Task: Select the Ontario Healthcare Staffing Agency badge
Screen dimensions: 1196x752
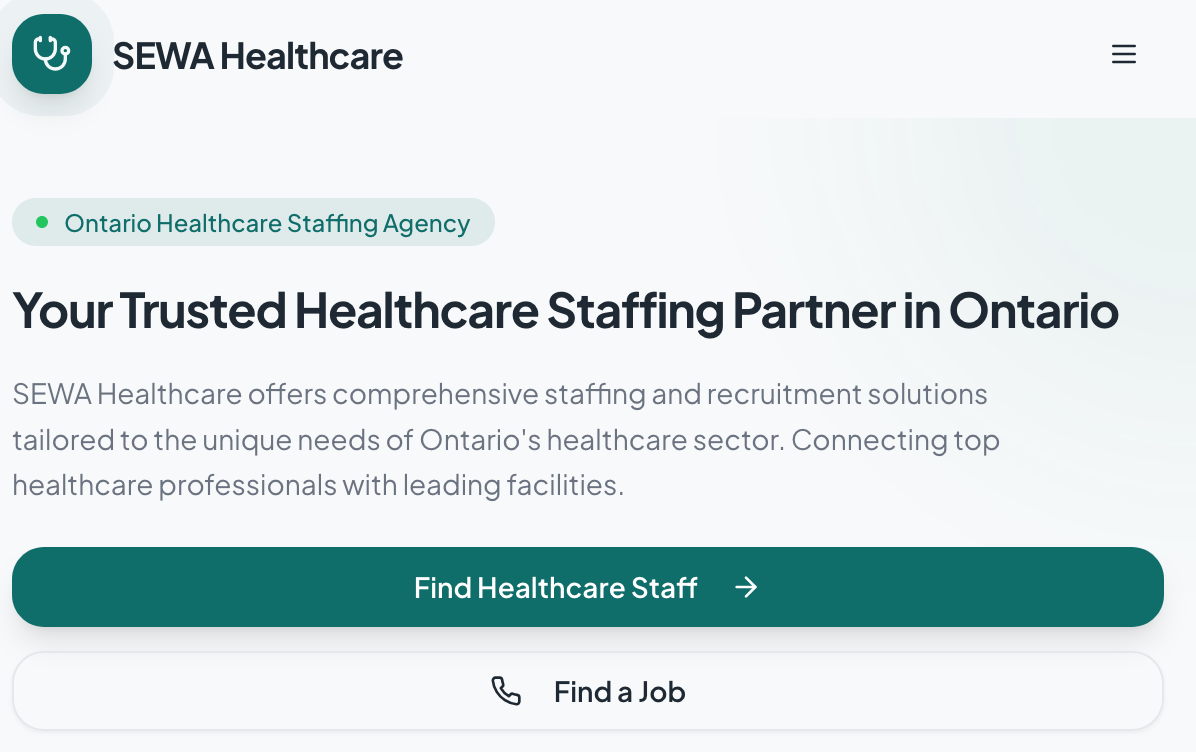Action: click(253, 223)
